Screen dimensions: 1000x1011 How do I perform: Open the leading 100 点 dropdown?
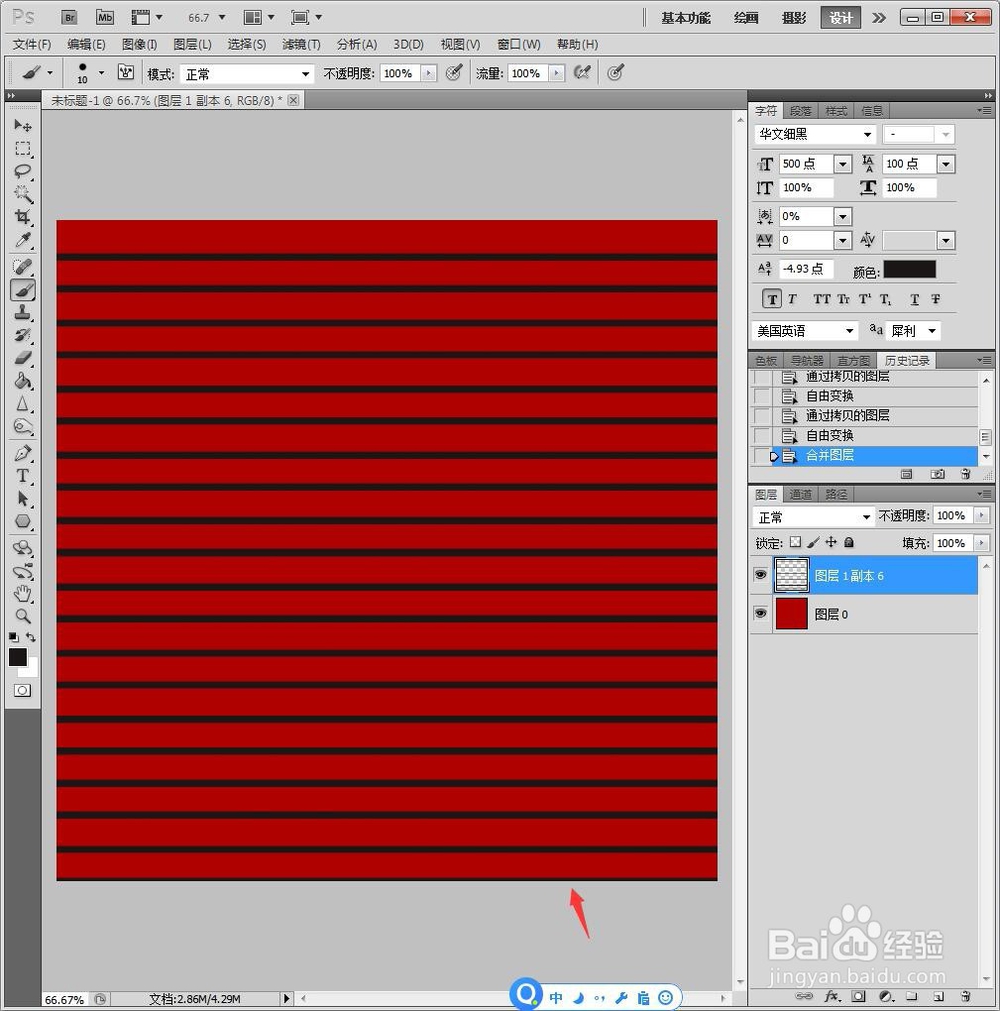946,164
